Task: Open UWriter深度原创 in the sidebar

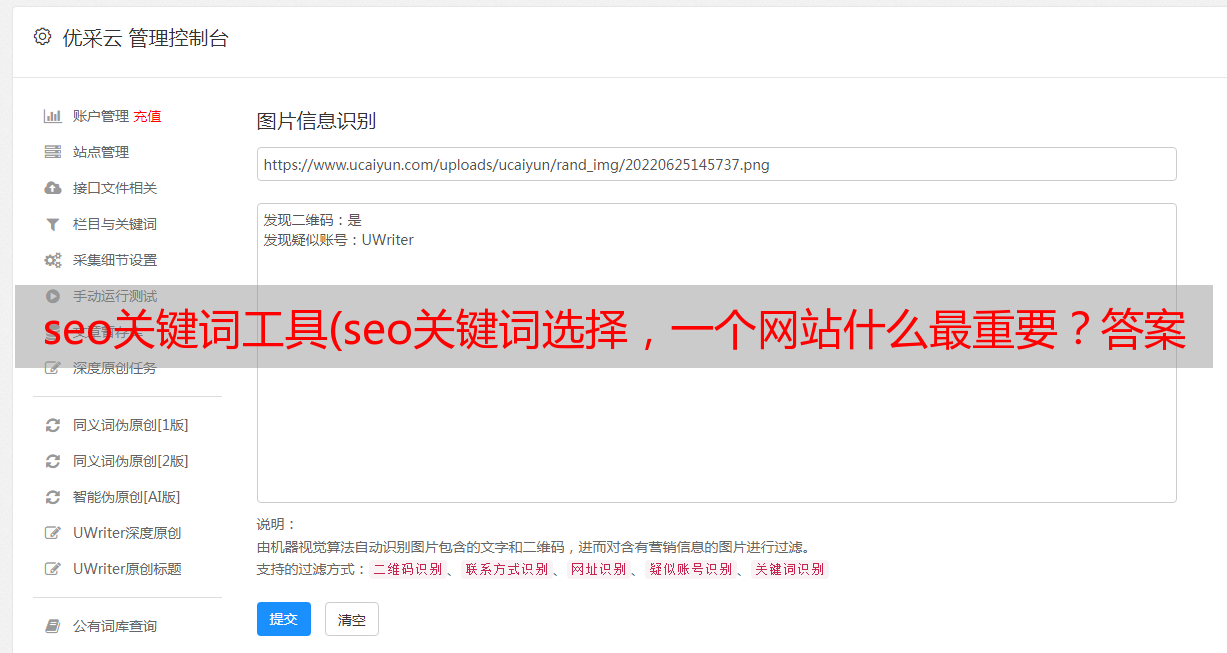Action: 127,533
